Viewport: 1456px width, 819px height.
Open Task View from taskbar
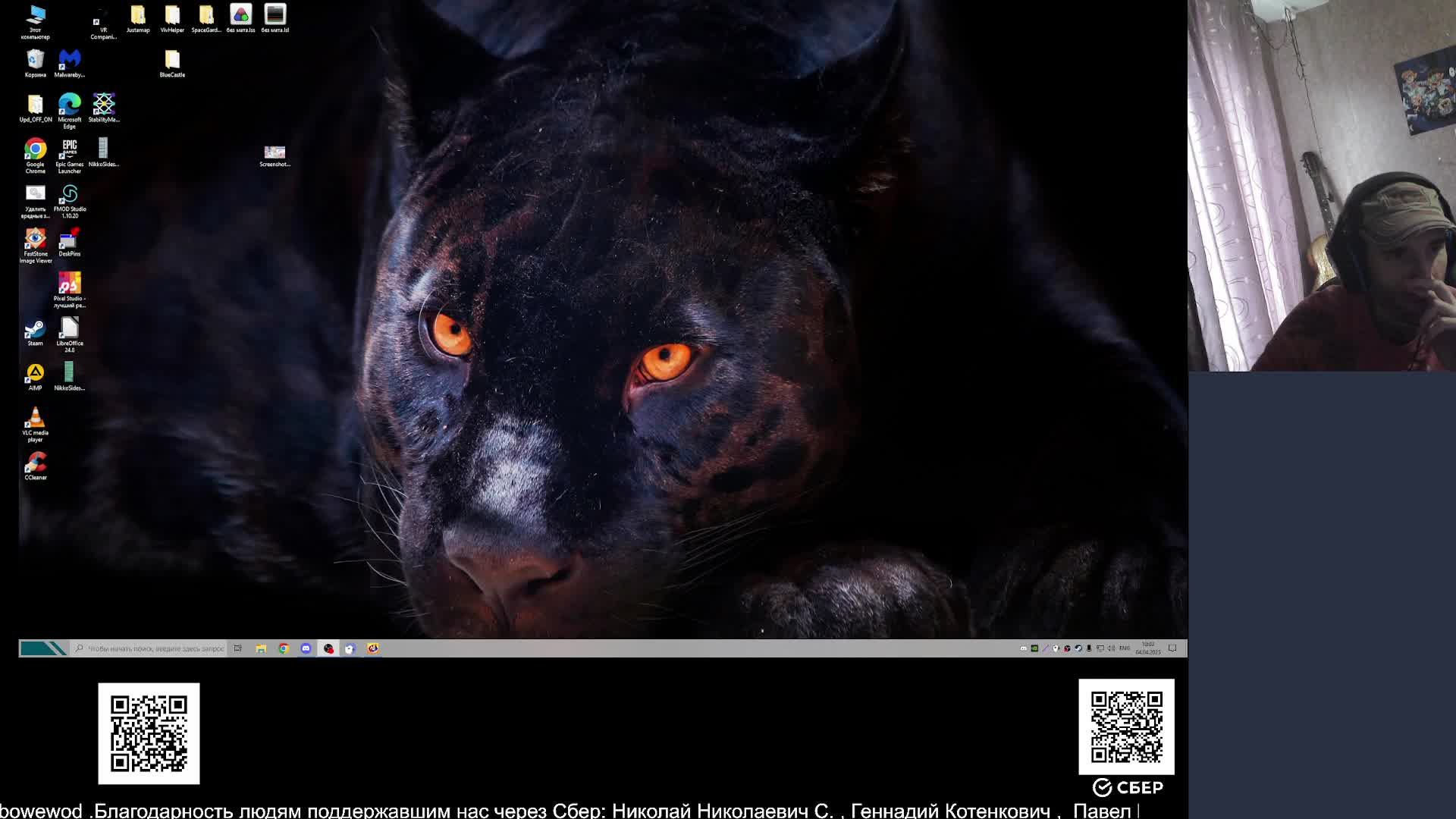point(238,648)
